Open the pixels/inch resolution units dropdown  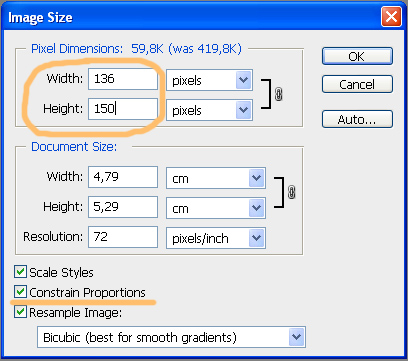coord(216,238)
